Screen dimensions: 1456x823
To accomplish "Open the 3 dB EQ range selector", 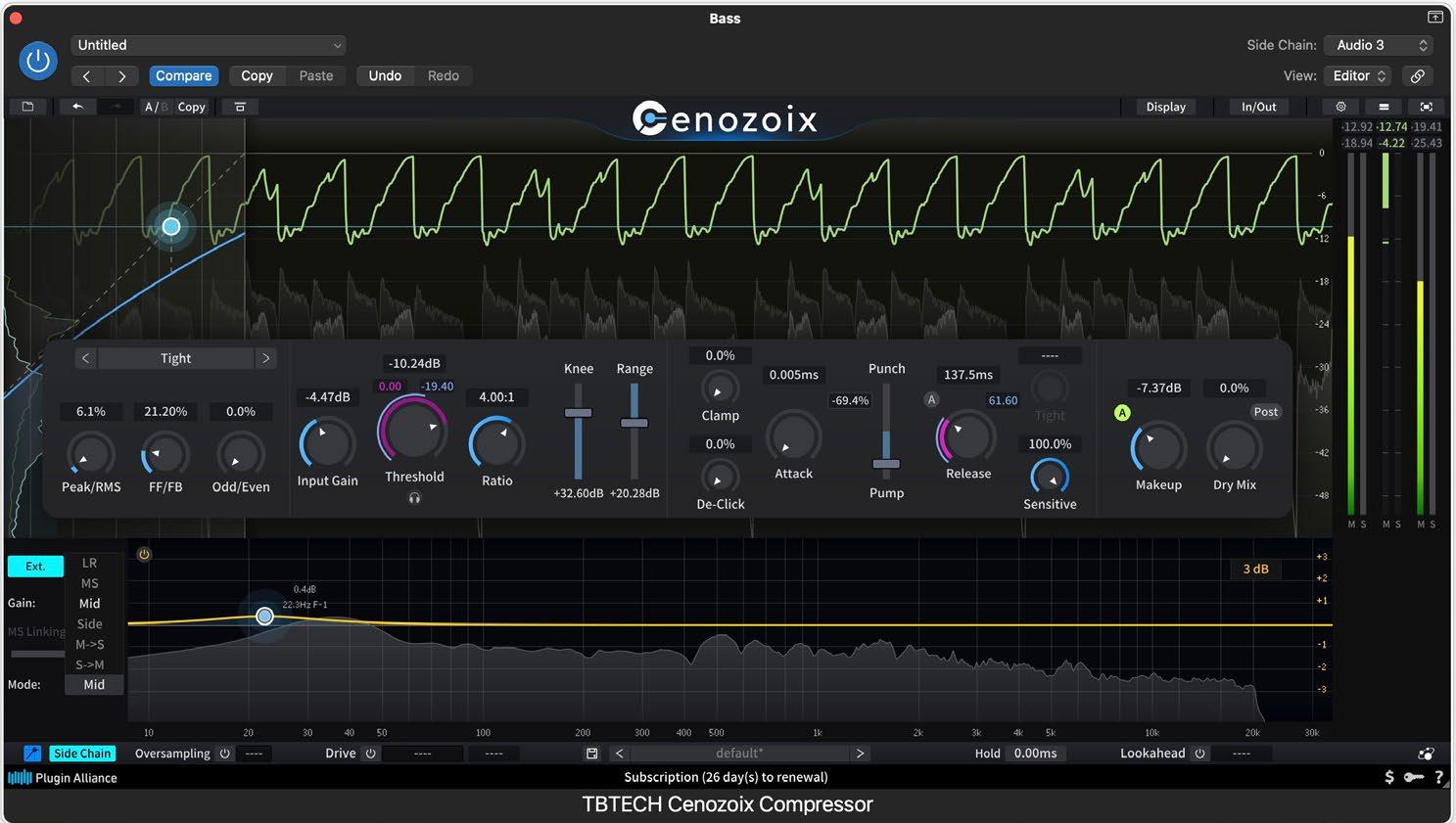I will click(x=1255, y=569).
